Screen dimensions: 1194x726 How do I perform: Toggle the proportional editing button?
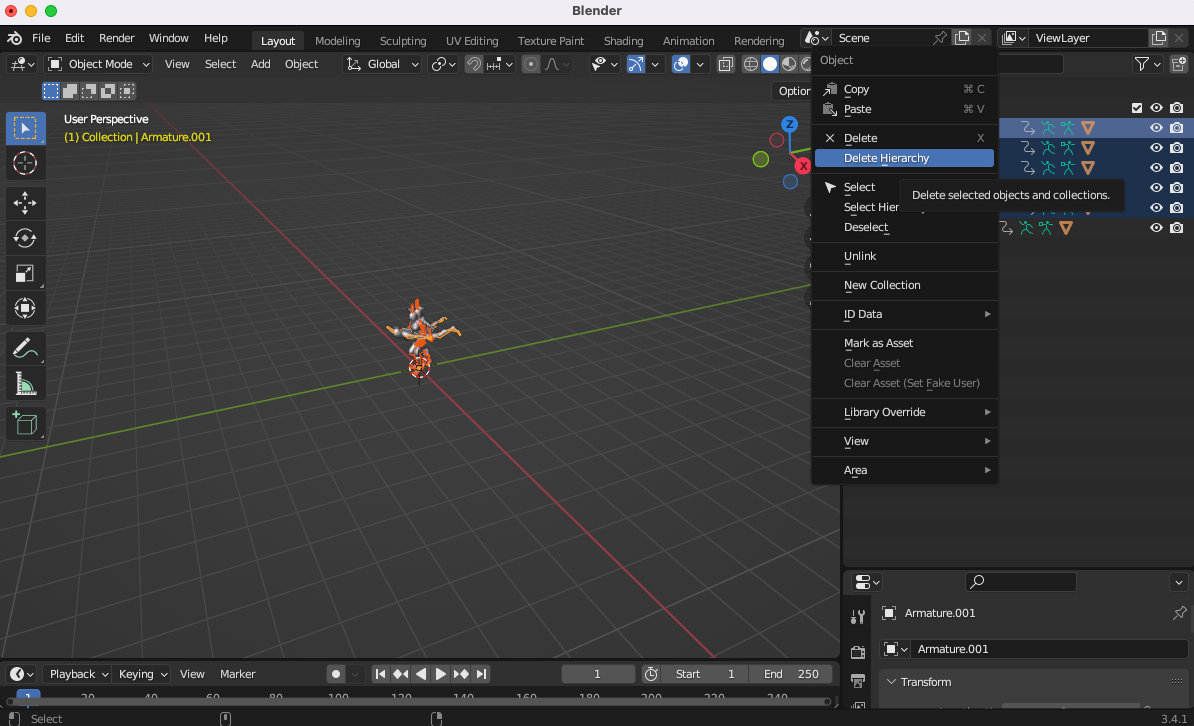click(532, 65)
